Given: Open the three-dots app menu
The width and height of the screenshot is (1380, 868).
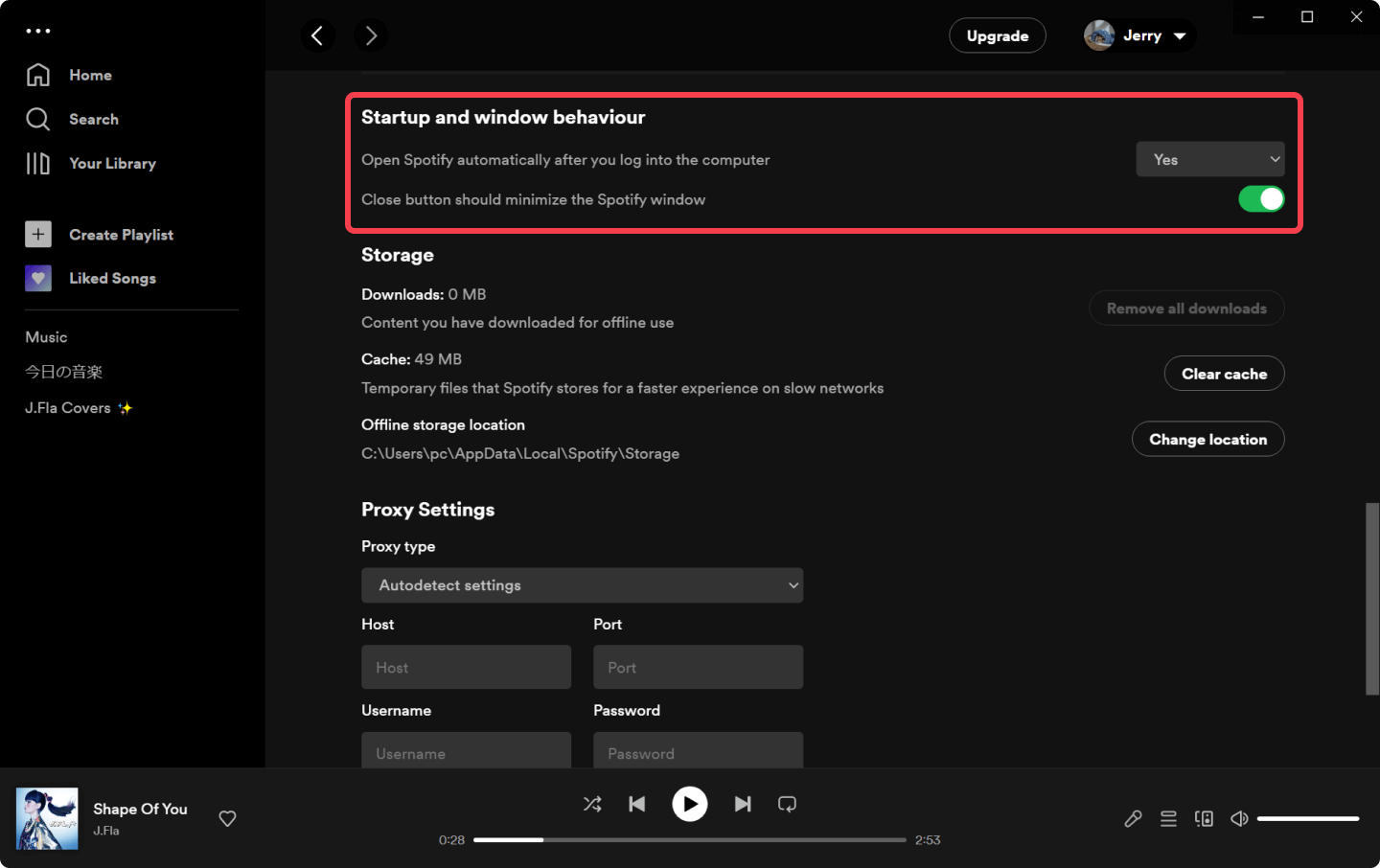Looking at the screenshot, I should click(x=38, y=31).
